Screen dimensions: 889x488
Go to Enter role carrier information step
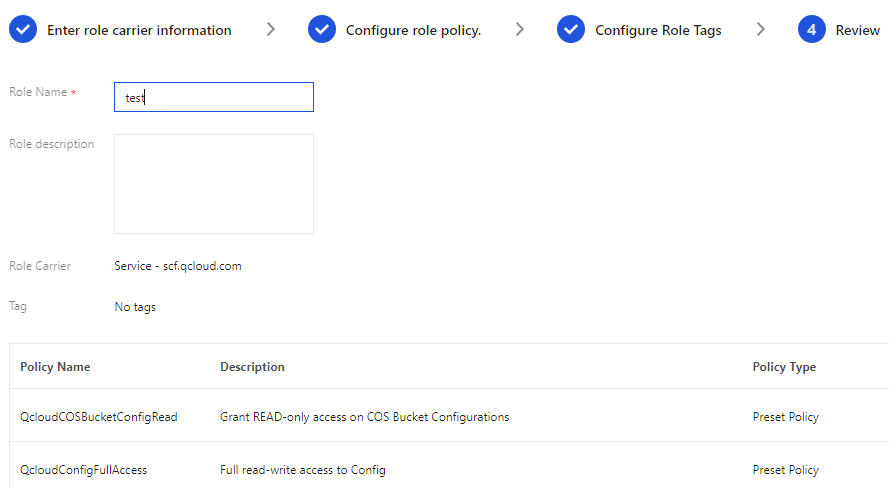point(139,30)
